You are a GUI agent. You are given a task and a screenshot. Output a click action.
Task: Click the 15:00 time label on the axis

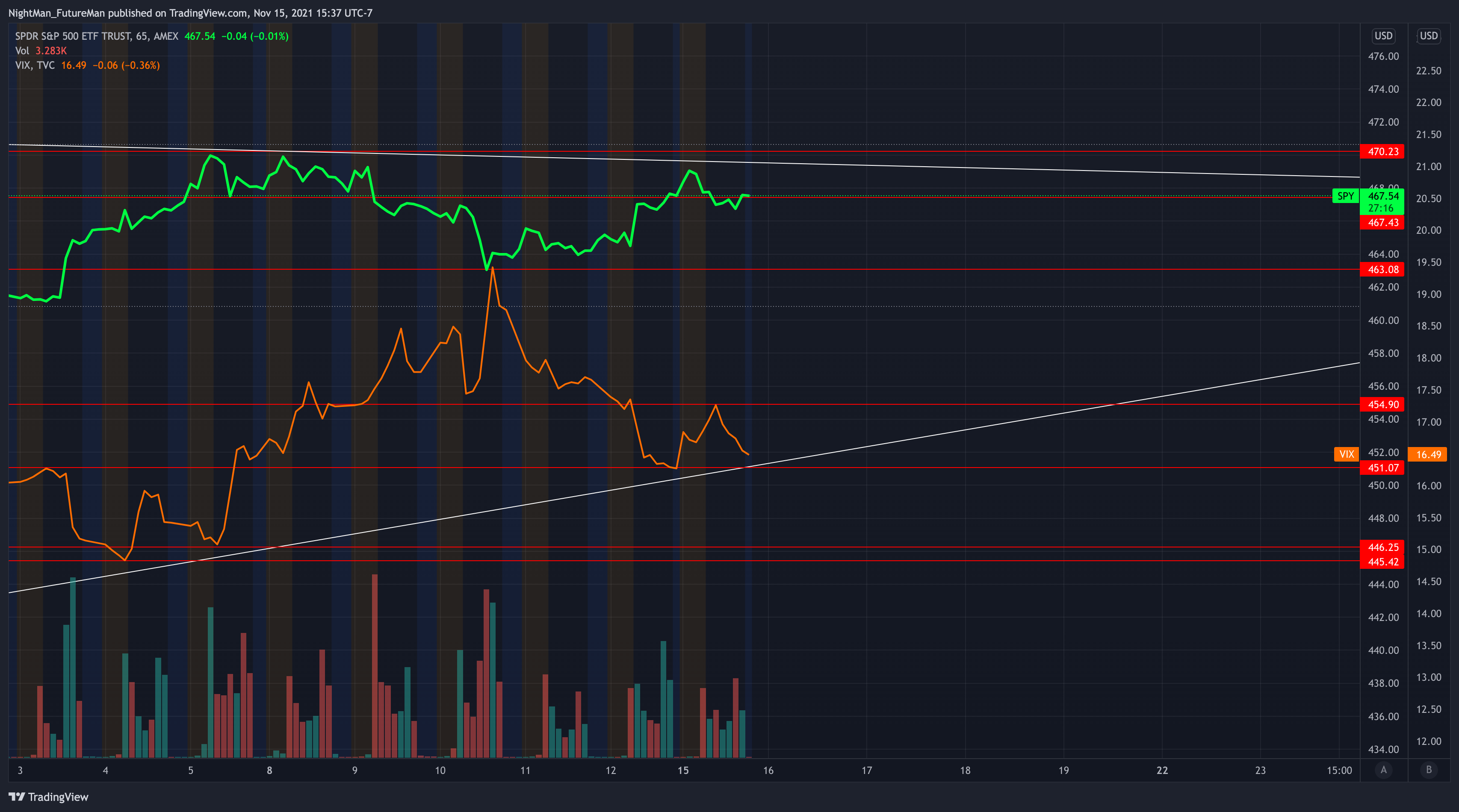click(x=1339, y=770)
